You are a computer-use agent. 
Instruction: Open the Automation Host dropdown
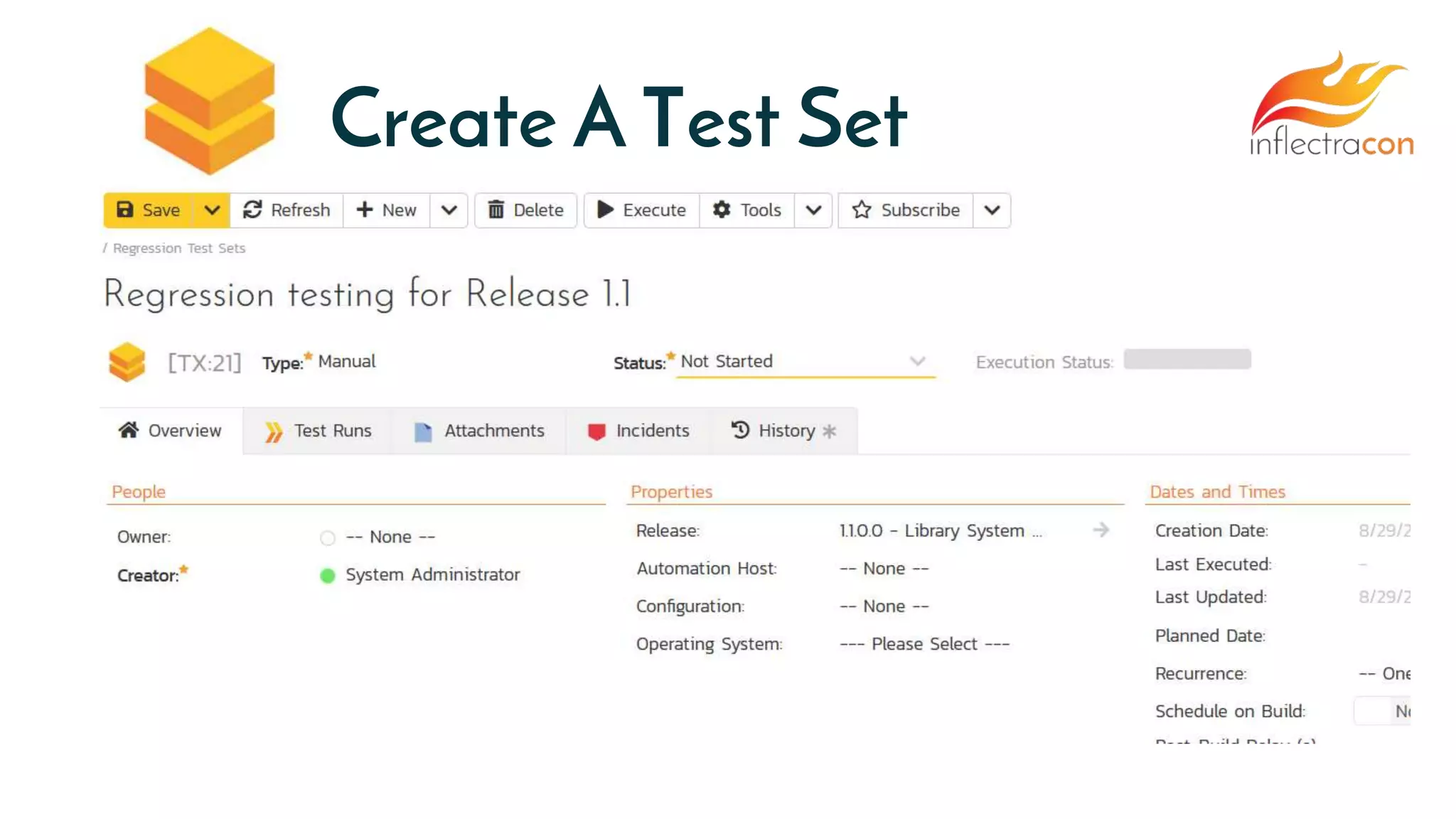point(884,569)
